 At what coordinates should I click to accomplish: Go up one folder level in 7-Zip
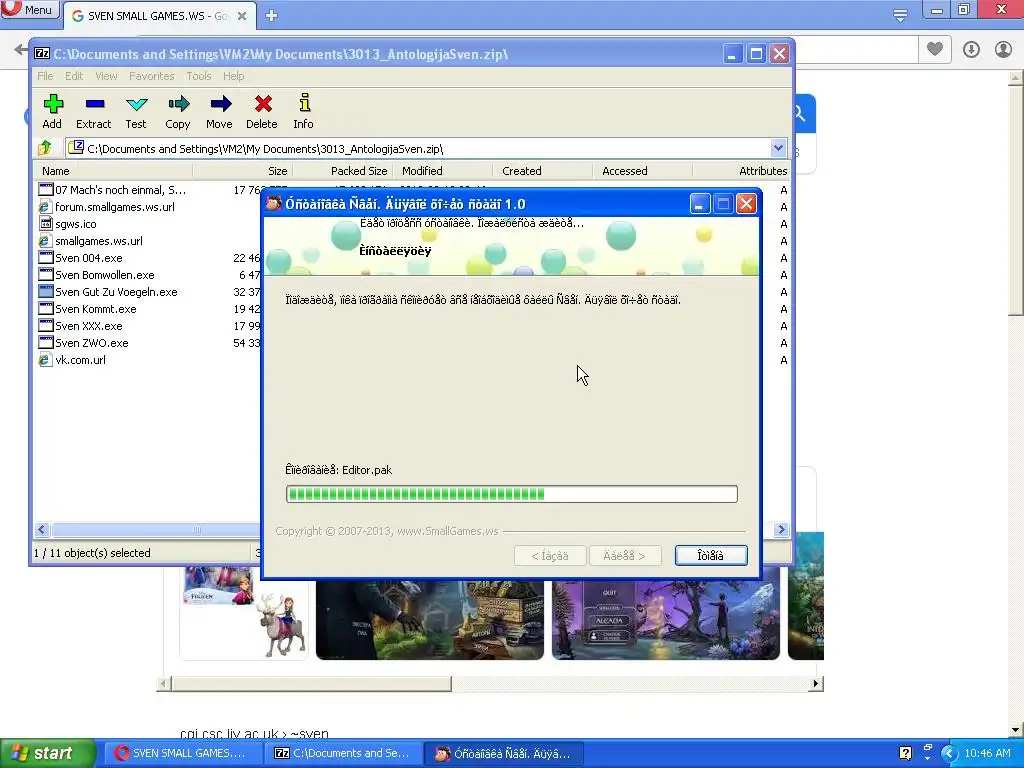tap(45, 148)
